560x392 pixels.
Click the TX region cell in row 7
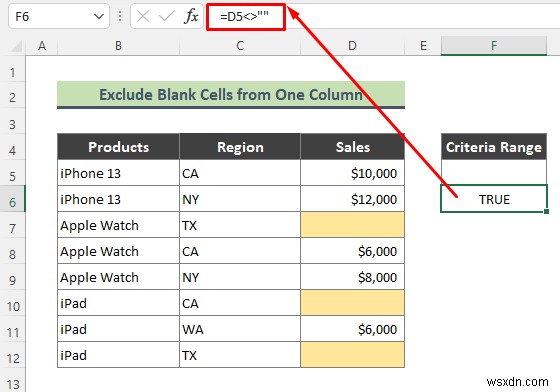pyautogui.click(x=240, y=225)
